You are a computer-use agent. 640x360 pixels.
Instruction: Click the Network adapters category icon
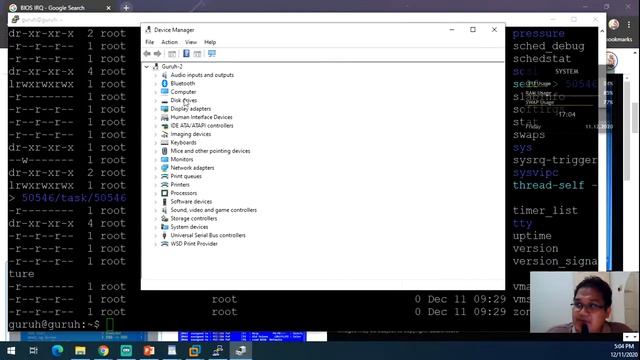click(164, 168)
